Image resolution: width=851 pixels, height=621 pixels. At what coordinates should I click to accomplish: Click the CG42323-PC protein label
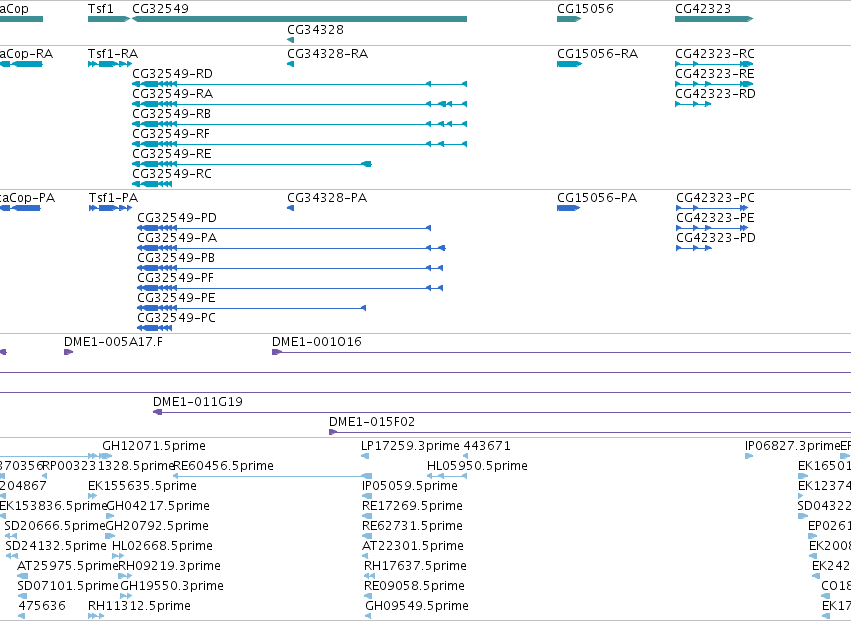click(x=715, y=198)
